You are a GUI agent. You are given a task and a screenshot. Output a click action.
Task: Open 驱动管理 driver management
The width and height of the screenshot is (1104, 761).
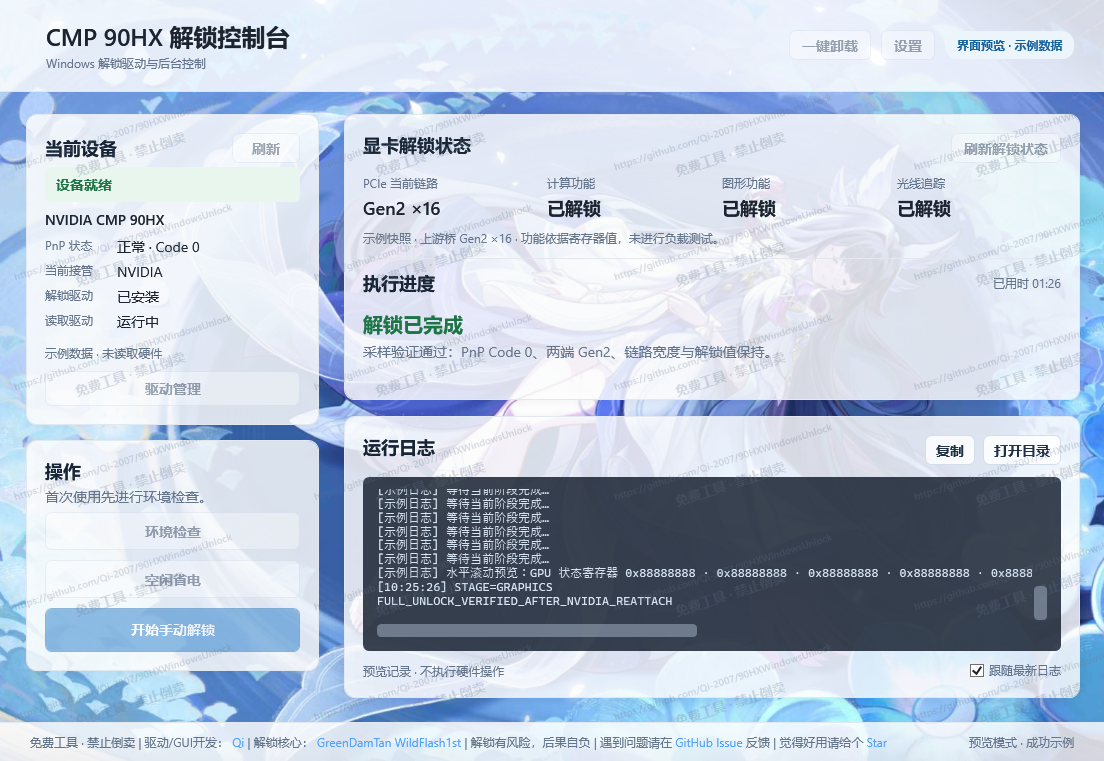coord(172,389)
